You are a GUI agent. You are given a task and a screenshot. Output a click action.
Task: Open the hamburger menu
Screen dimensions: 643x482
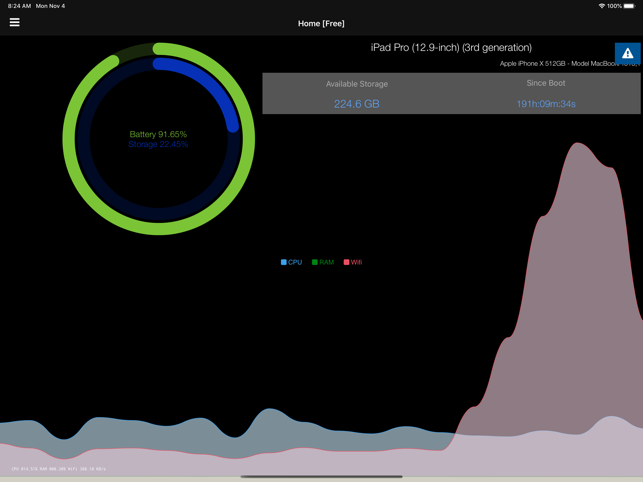tap(14, 22)
